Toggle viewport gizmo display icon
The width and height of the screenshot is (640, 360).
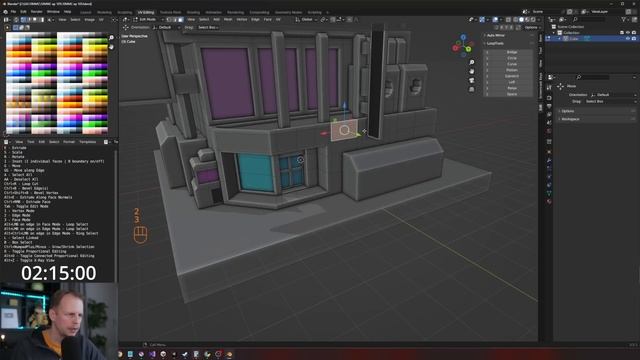(x=482, y=20)
